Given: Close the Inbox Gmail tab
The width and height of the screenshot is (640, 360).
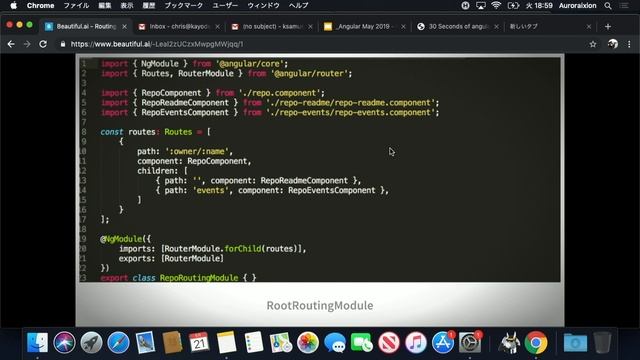Looking at the screenshot, I should tap(218, 27).
